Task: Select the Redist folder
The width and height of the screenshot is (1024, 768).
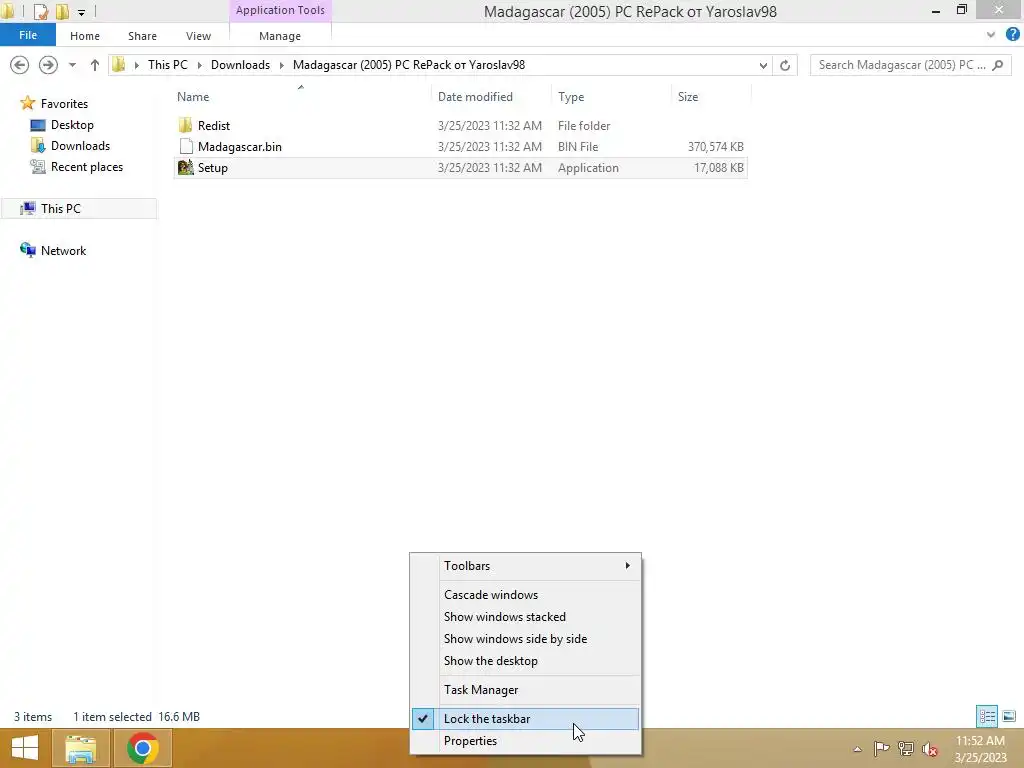Action: pyautogui.click(x=214, y=125)
